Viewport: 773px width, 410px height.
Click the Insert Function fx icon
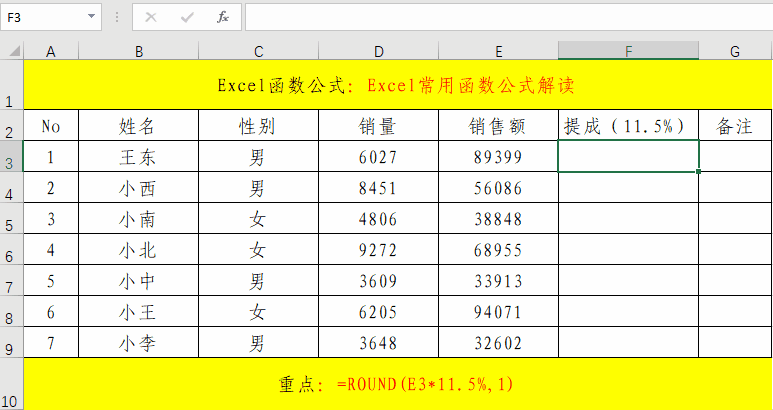click(x=223, y=18)
